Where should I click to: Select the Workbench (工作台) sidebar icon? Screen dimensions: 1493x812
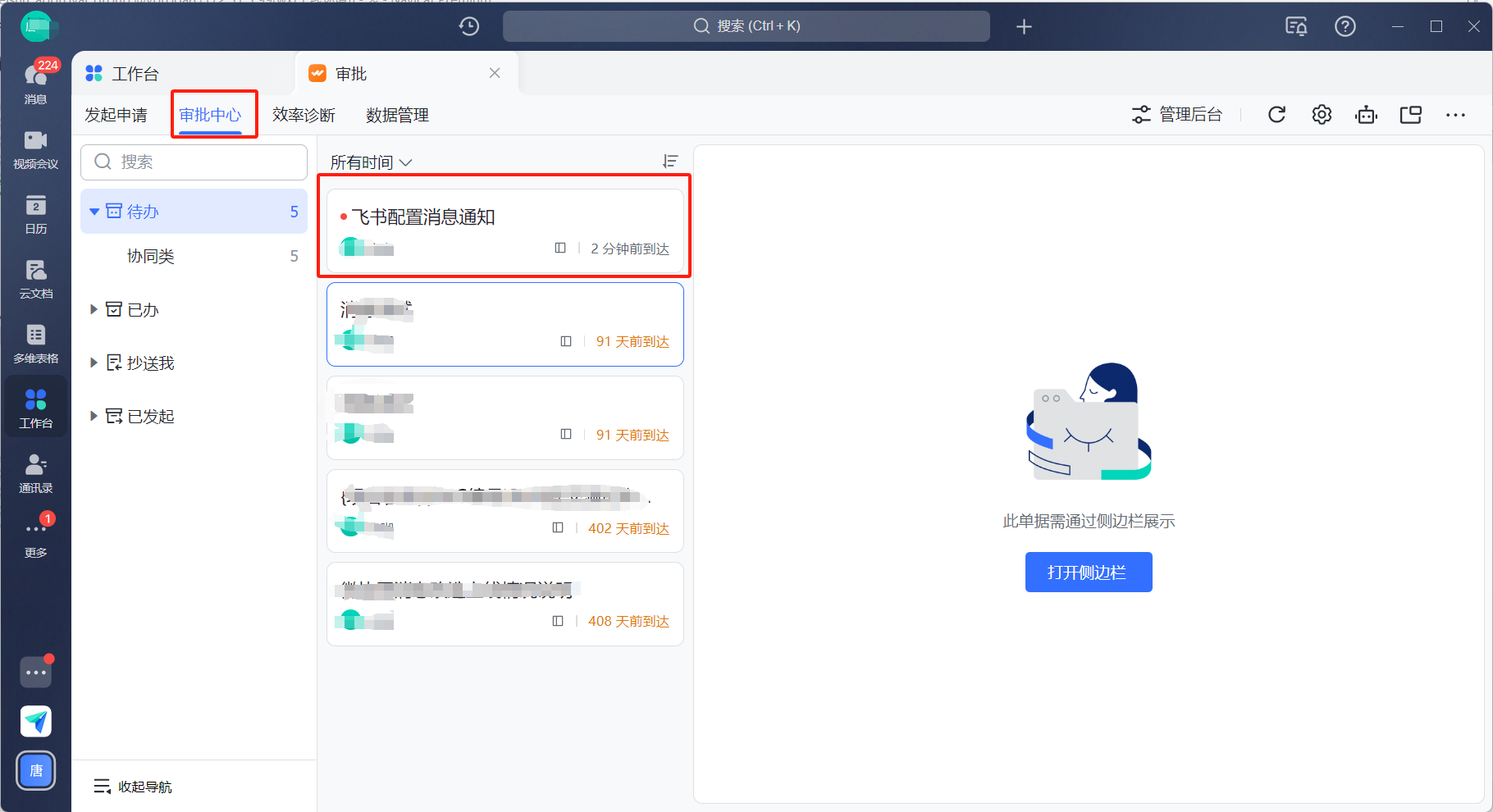coord(35,408)
